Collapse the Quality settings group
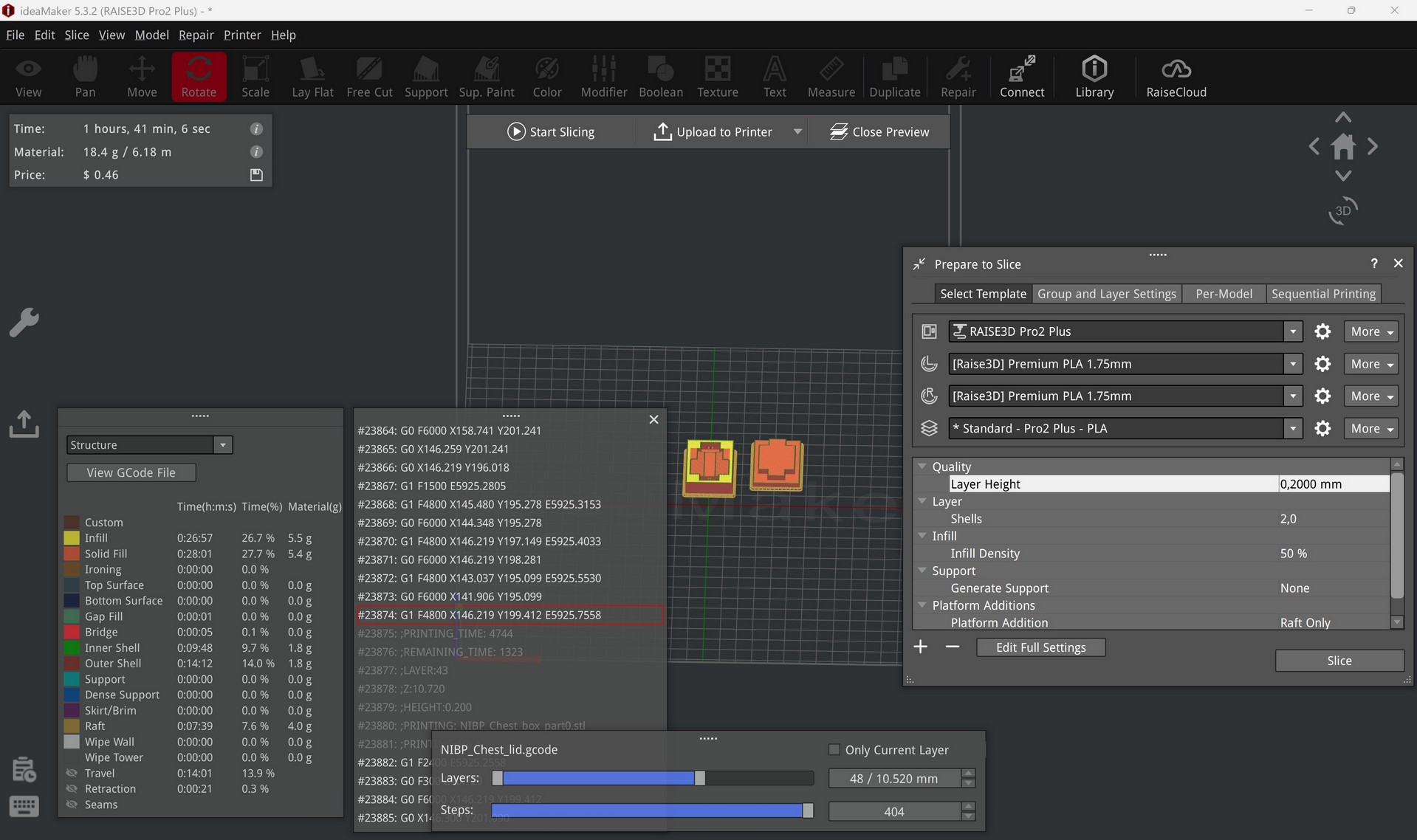The width and height of the screenshot is (1417, 840). click(922, 467)
